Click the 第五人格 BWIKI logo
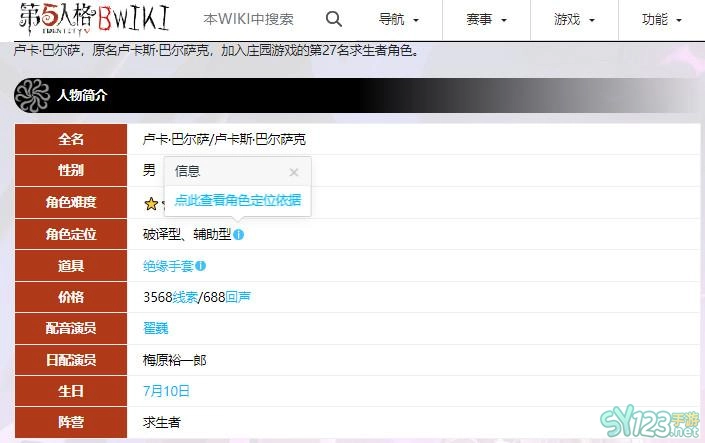Image resolution: width=705 pixels, height=443 pixels. coord(94,19)
